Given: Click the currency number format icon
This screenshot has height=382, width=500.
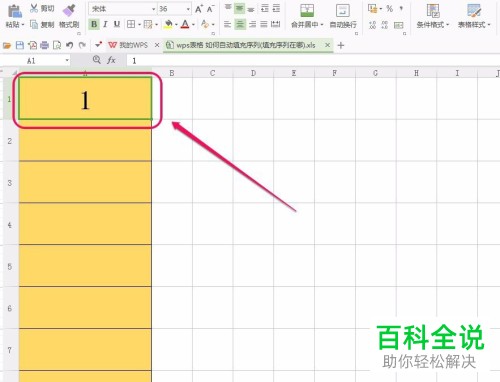Looking at the screenshot, I should coord(372,8).
